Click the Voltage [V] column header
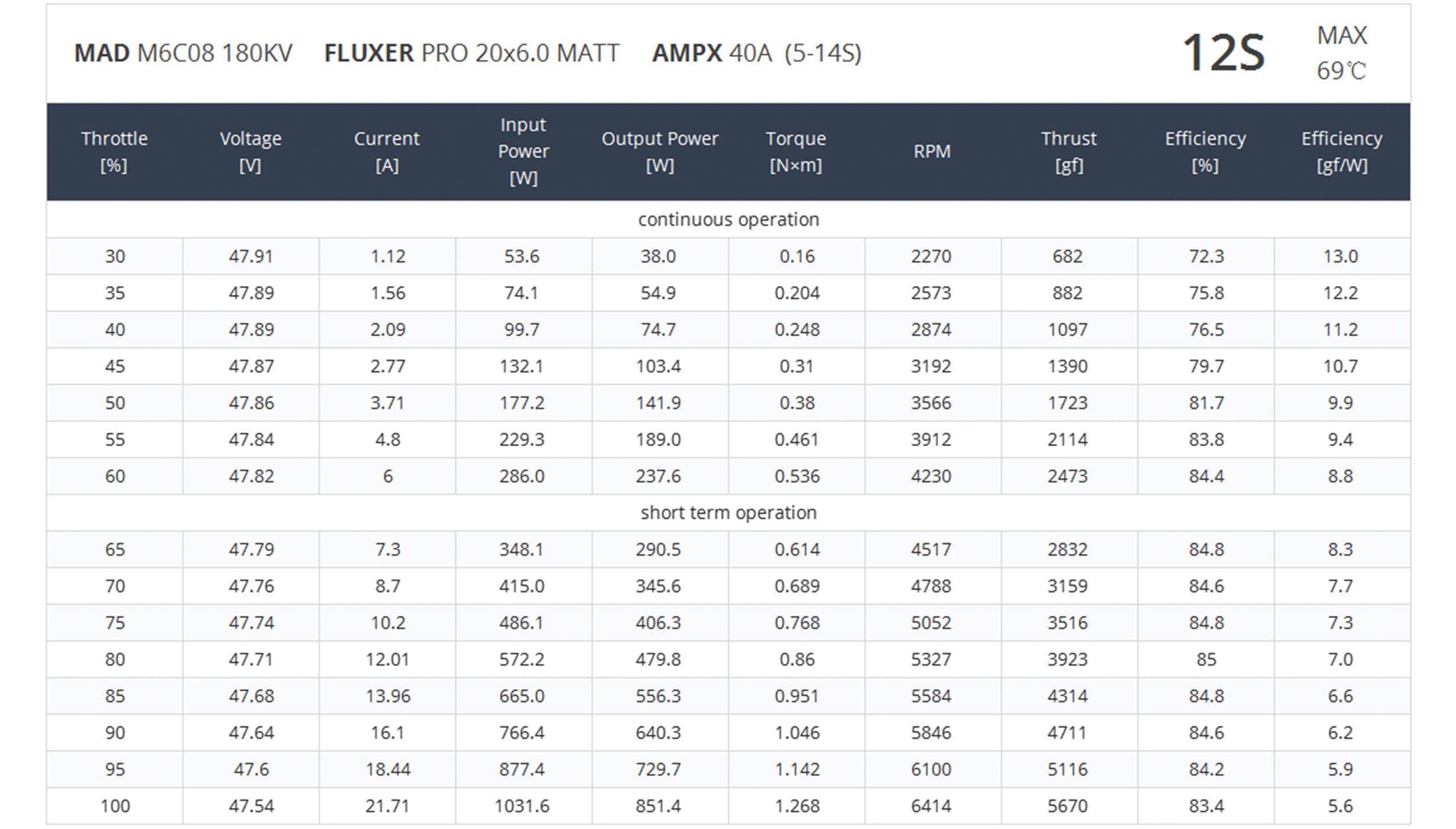1456x829 pixels. 250,151
